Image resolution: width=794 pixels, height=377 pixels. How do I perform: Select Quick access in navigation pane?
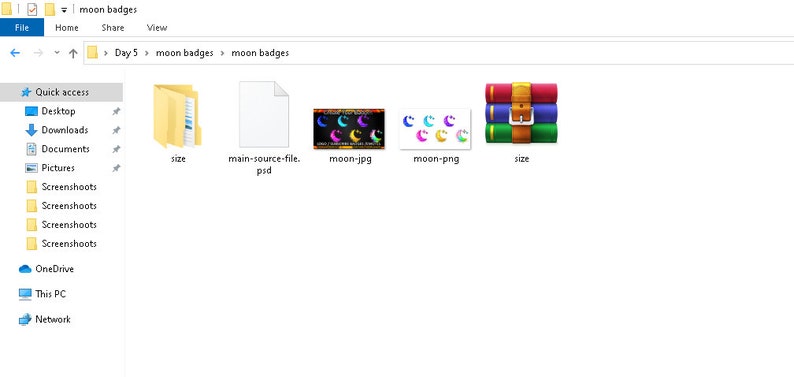[x=61, y=92]
